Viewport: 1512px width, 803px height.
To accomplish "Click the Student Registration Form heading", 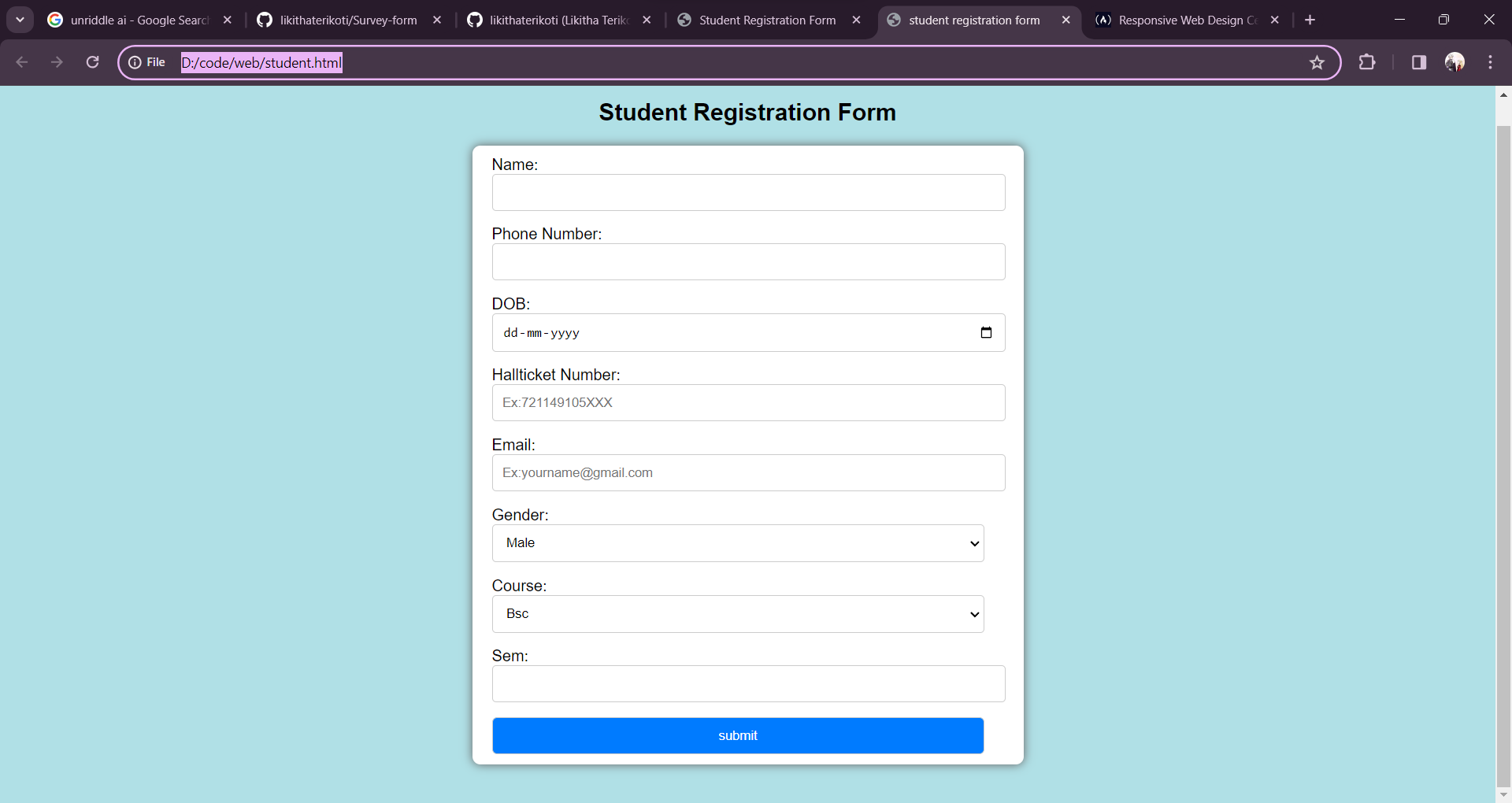I will click(x=747, y=113).
